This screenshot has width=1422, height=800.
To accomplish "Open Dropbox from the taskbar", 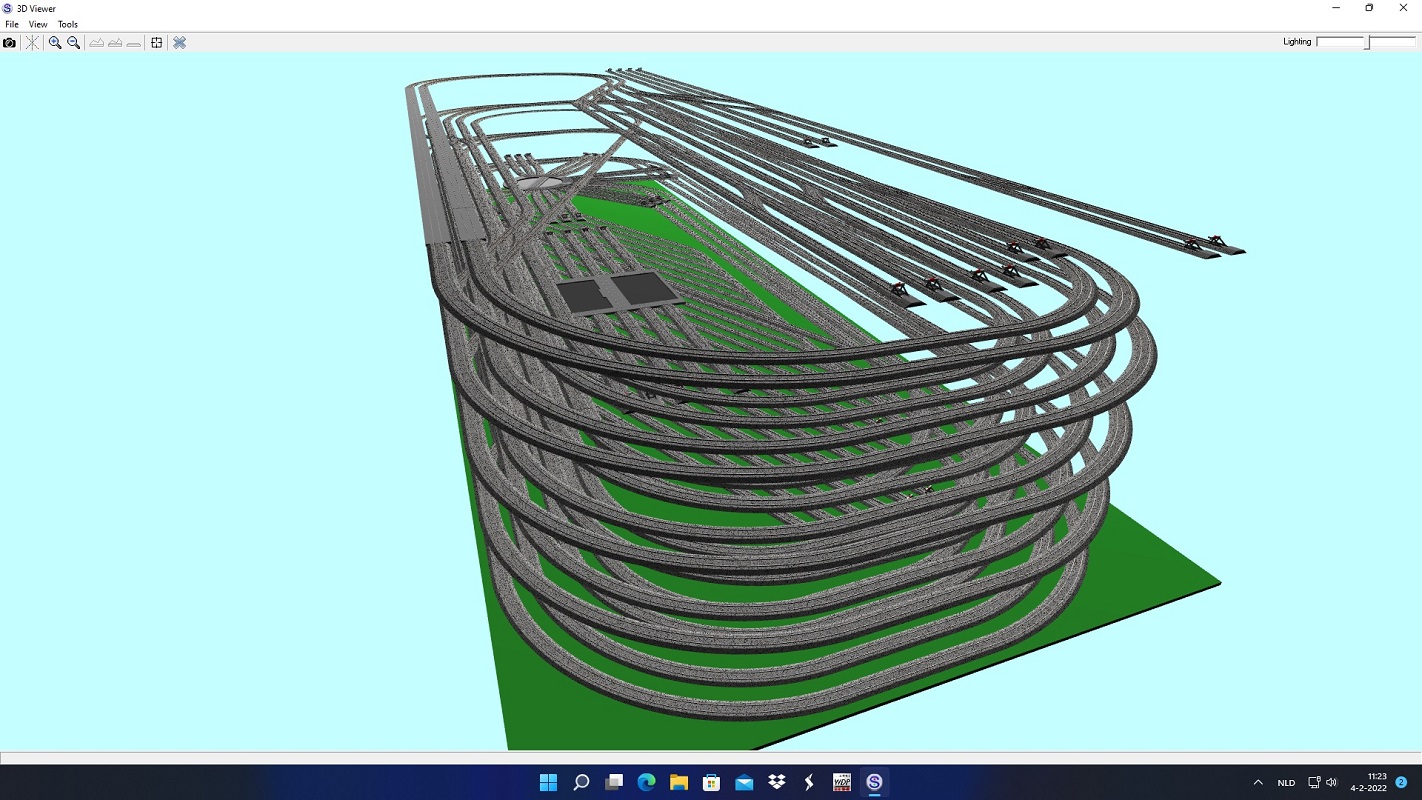I will coord(777,782).
